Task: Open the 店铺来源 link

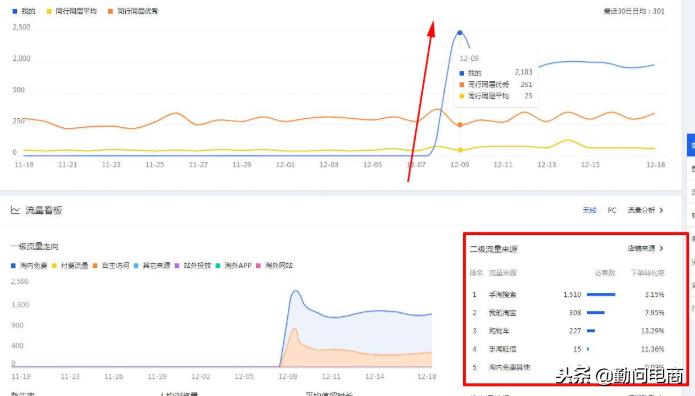Action: (641, 248)
